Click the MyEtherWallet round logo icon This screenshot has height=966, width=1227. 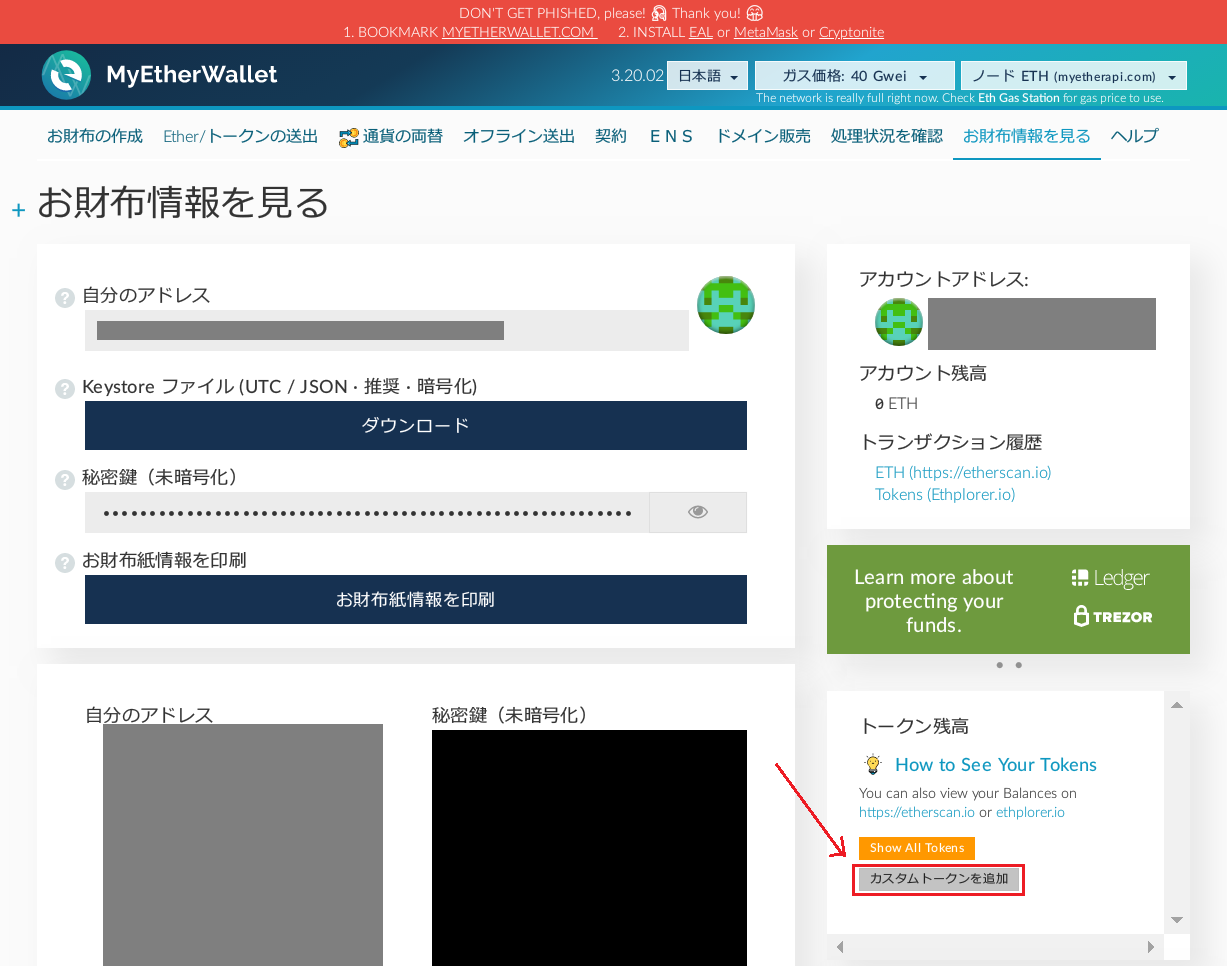66,75
